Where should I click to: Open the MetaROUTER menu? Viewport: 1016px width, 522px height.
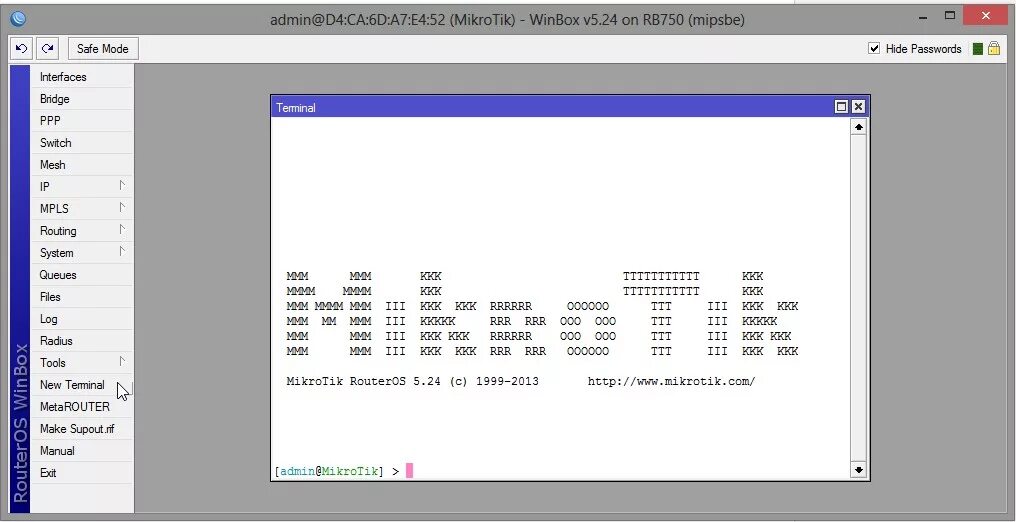[x=82, y=407]
